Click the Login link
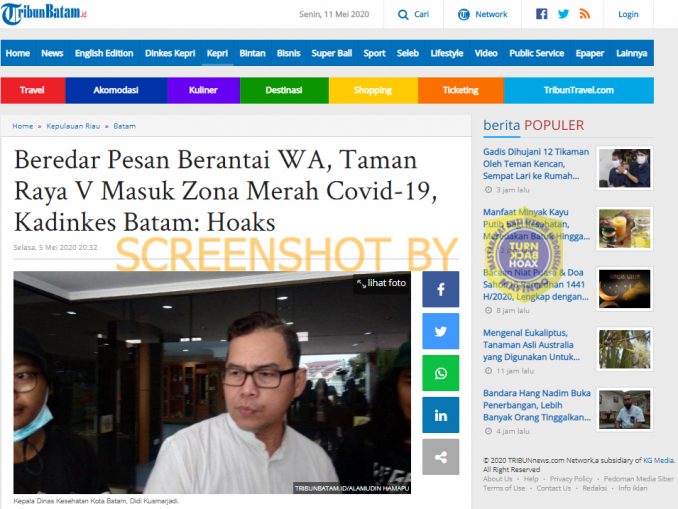Image resolution: width=678 pixels, height=509 pixels. tap(628, 14)
